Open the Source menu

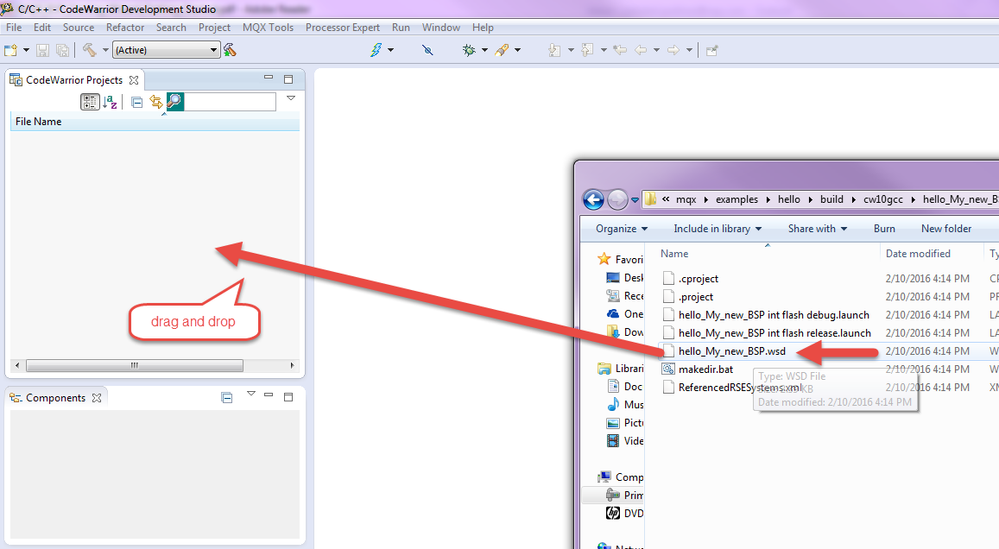[78, 27]
